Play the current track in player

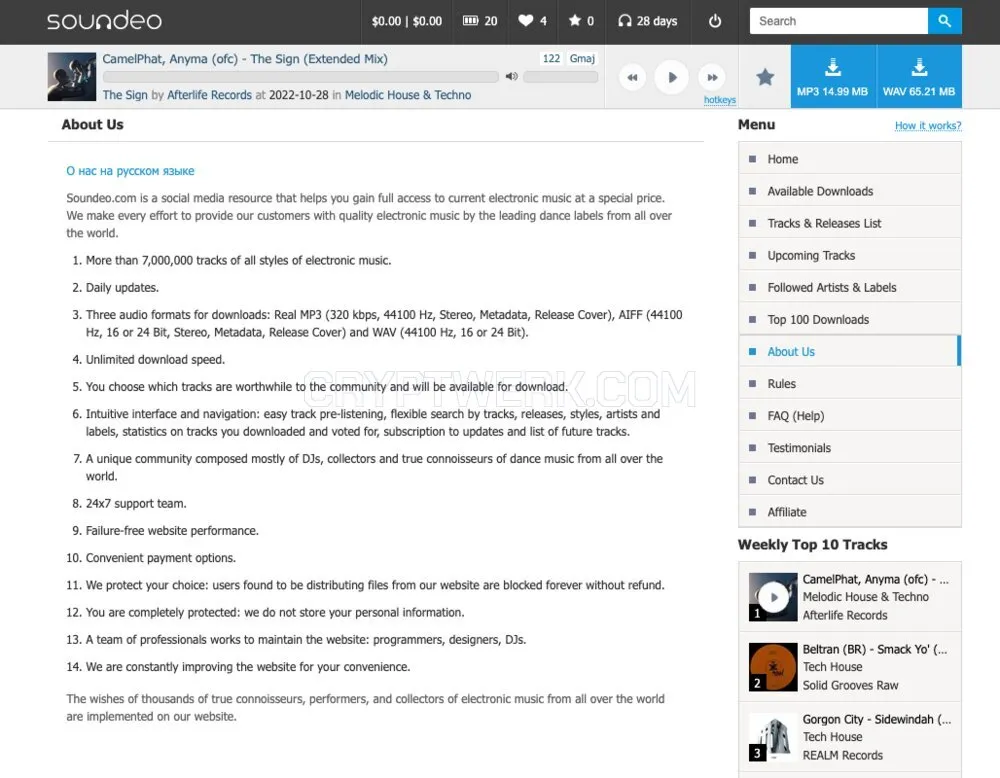point(672,77)
